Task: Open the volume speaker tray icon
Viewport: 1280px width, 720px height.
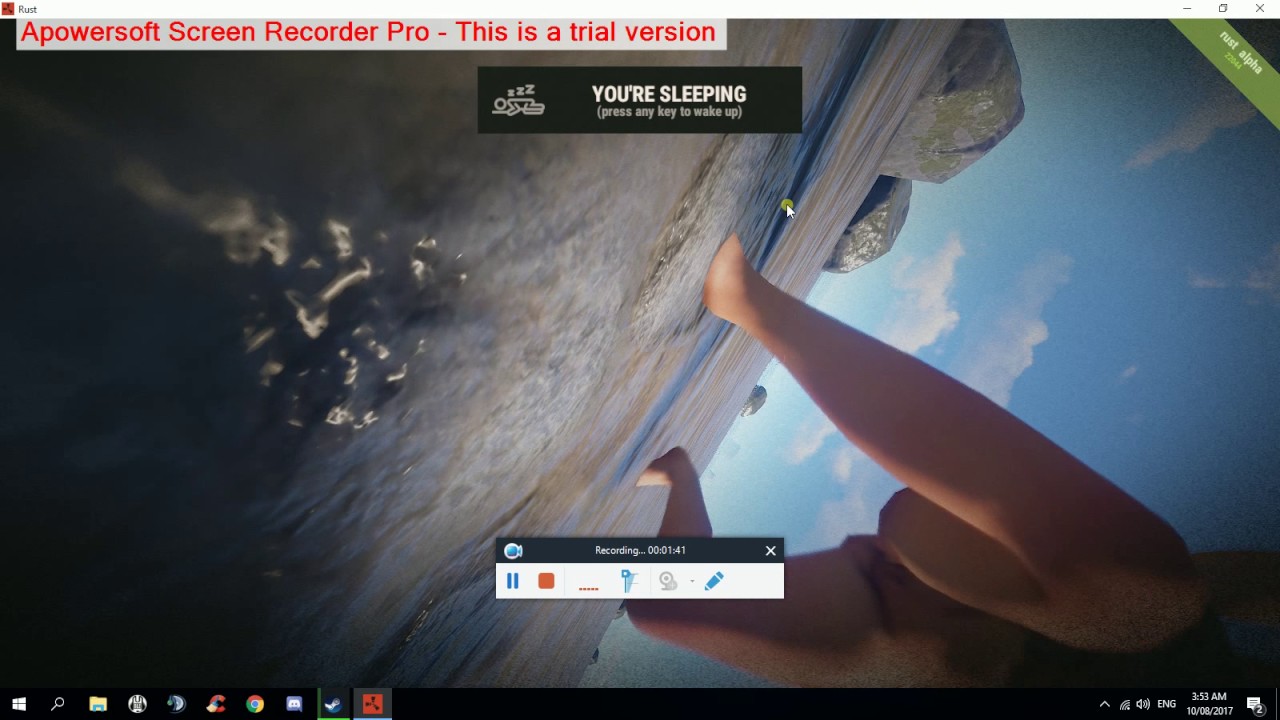Action: [x=1143, y=704]
